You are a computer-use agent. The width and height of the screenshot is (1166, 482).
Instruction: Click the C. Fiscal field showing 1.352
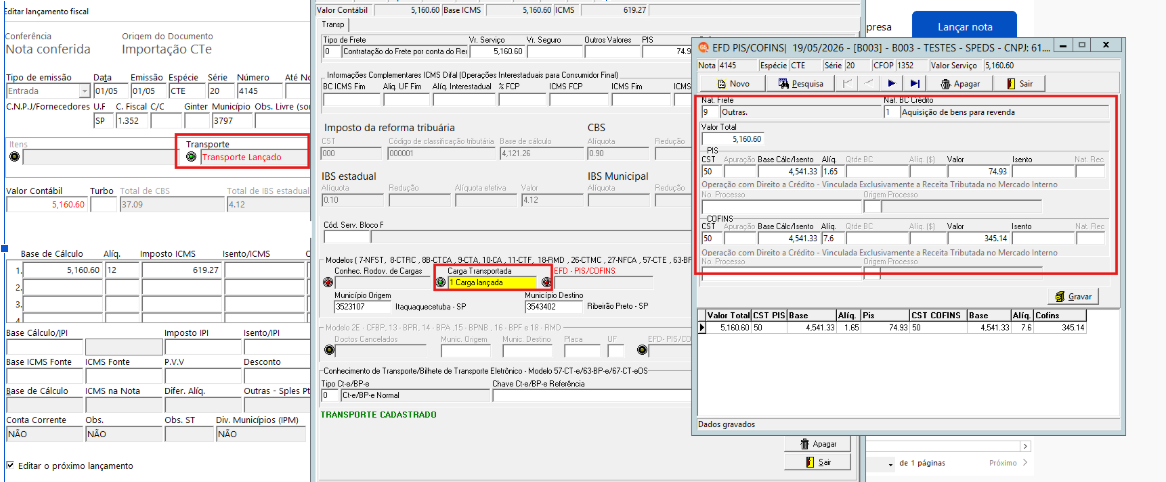pos(131,120)
